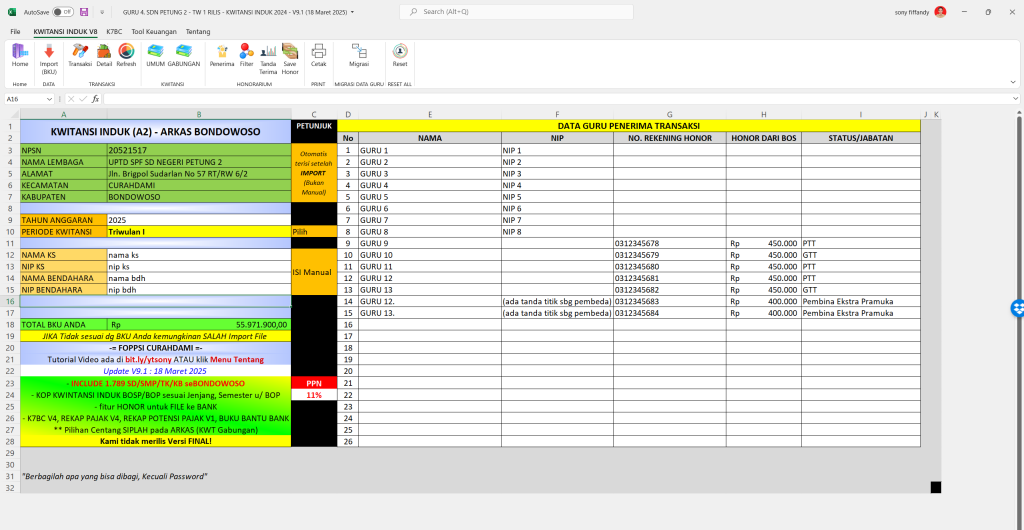This screenshot has width=1024, height=530.
Task: Click the sony fiffandy account avatar
Action: click(x=940, y=12)
